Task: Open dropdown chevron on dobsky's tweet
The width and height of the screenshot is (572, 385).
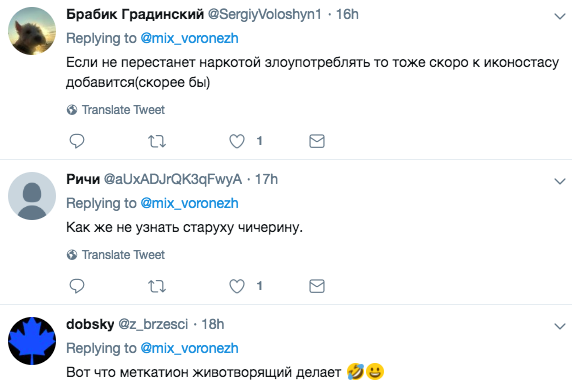Action: click(560, 326)
